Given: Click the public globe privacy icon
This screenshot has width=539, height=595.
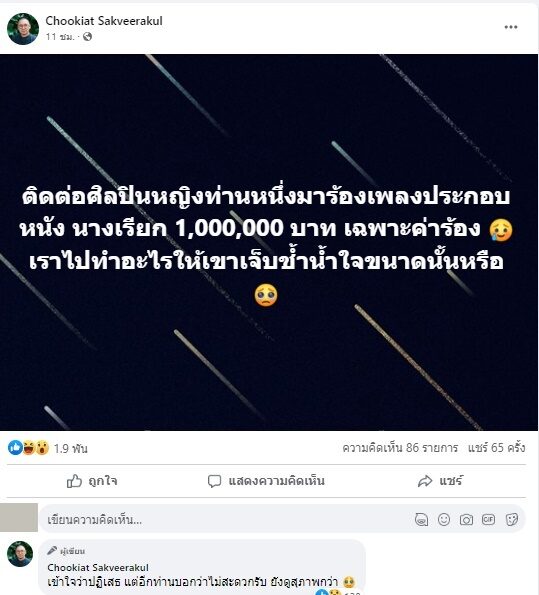Looking at the screenshot, I should click(87, 36).
